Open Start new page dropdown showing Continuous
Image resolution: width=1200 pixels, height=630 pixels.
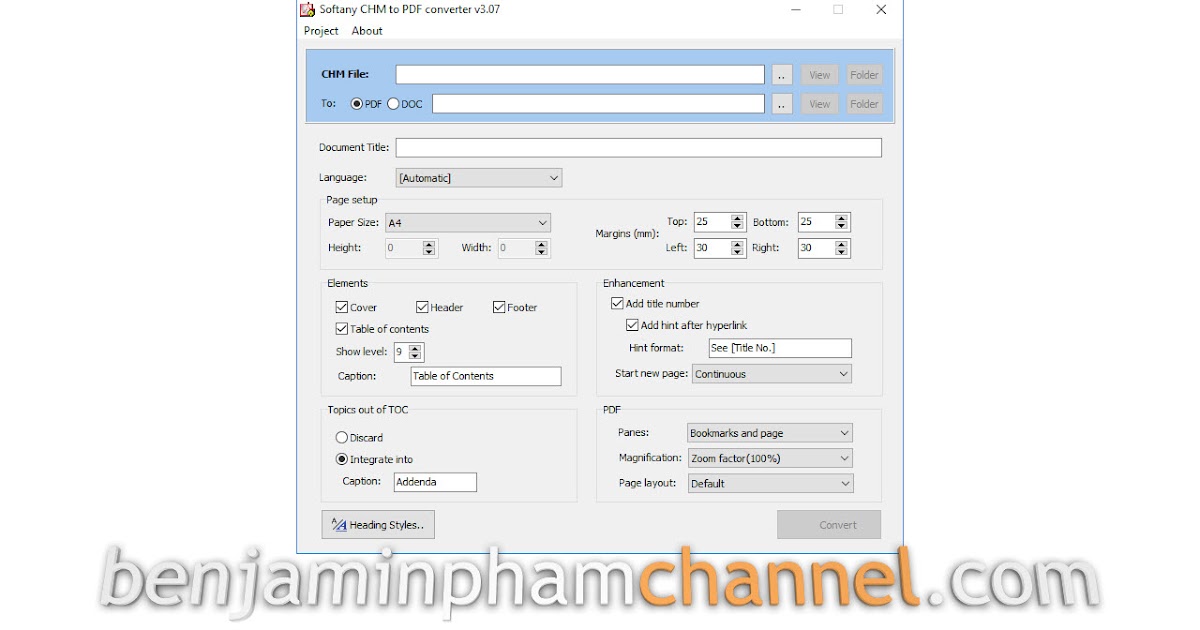[x=771, y=374]
